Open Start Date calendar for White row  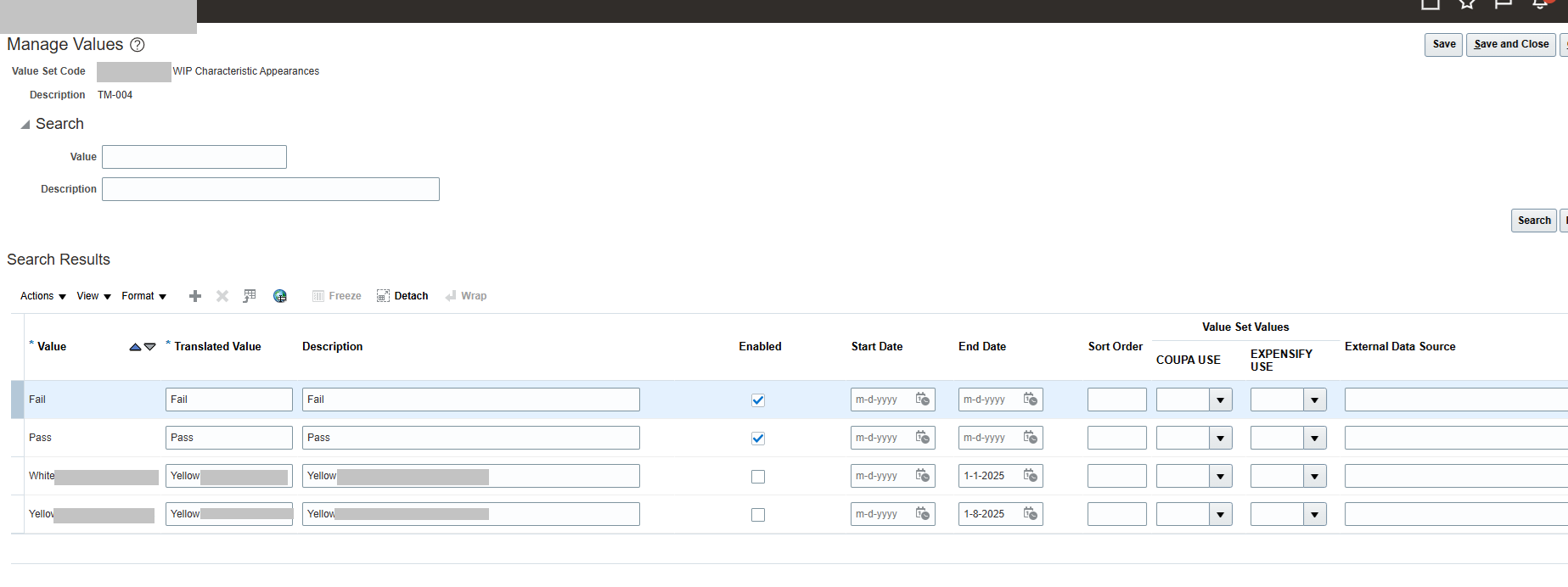pyautogui.click(x=923, y=476)
